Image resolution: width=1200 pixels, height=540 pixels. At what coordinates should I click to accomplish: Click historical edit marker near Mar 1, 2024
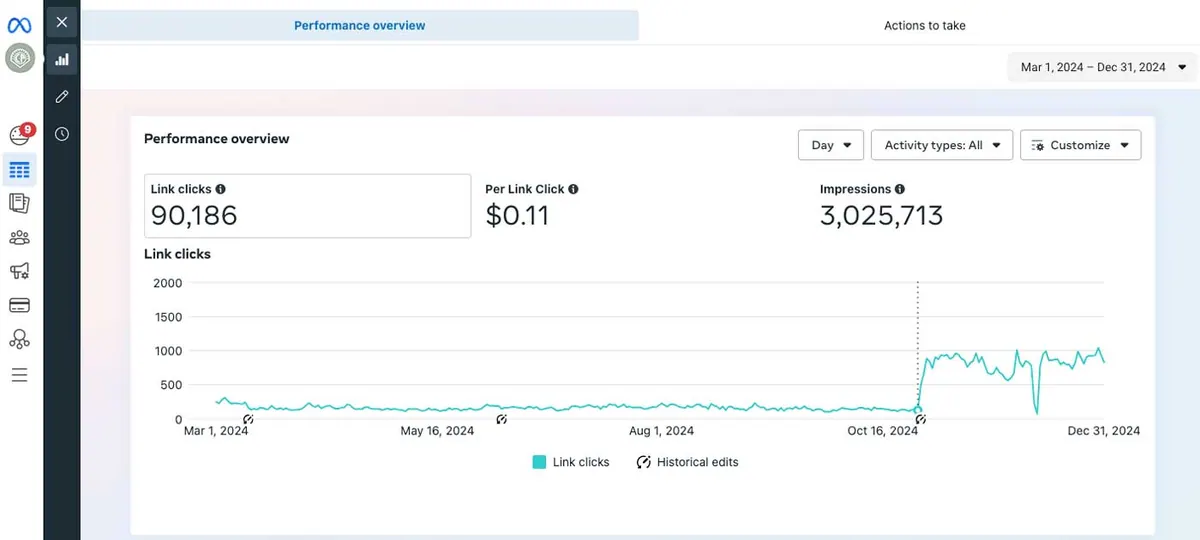pos(248,420)
